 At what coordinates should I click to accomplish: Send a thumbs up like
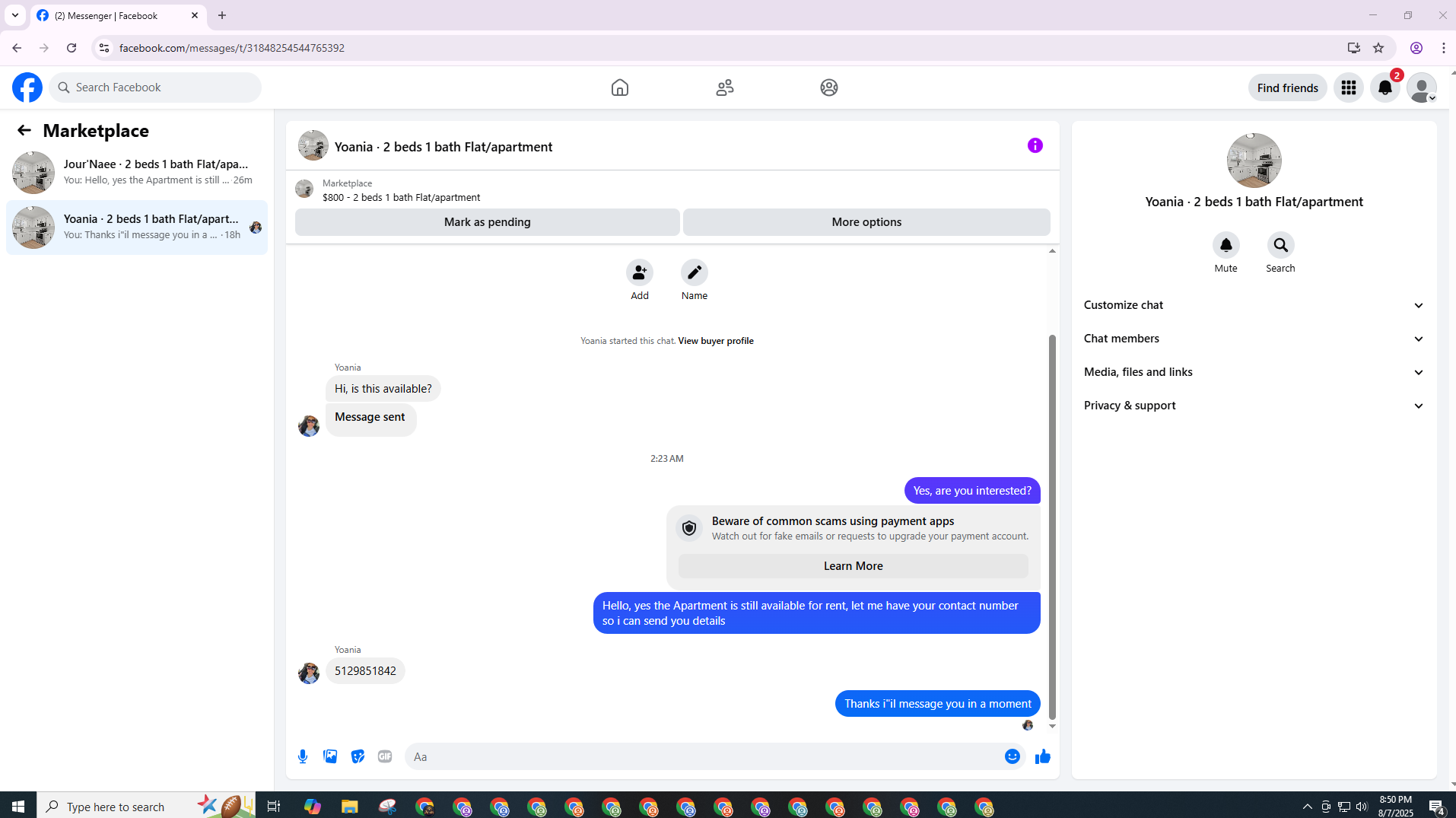1043,756
